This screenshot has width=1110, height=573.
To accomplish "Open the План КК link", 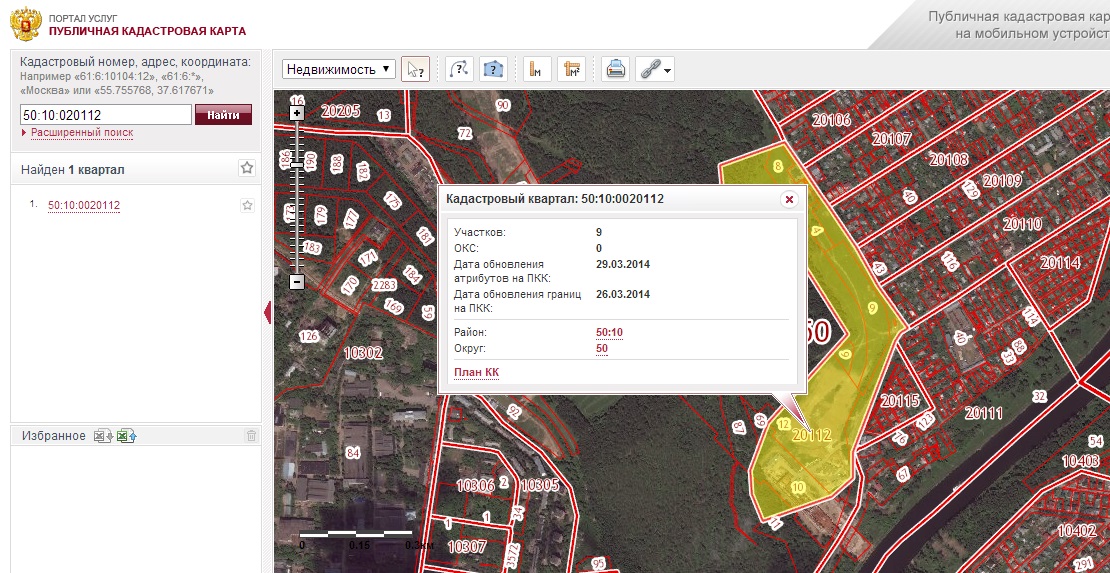I will click(476, 372).
